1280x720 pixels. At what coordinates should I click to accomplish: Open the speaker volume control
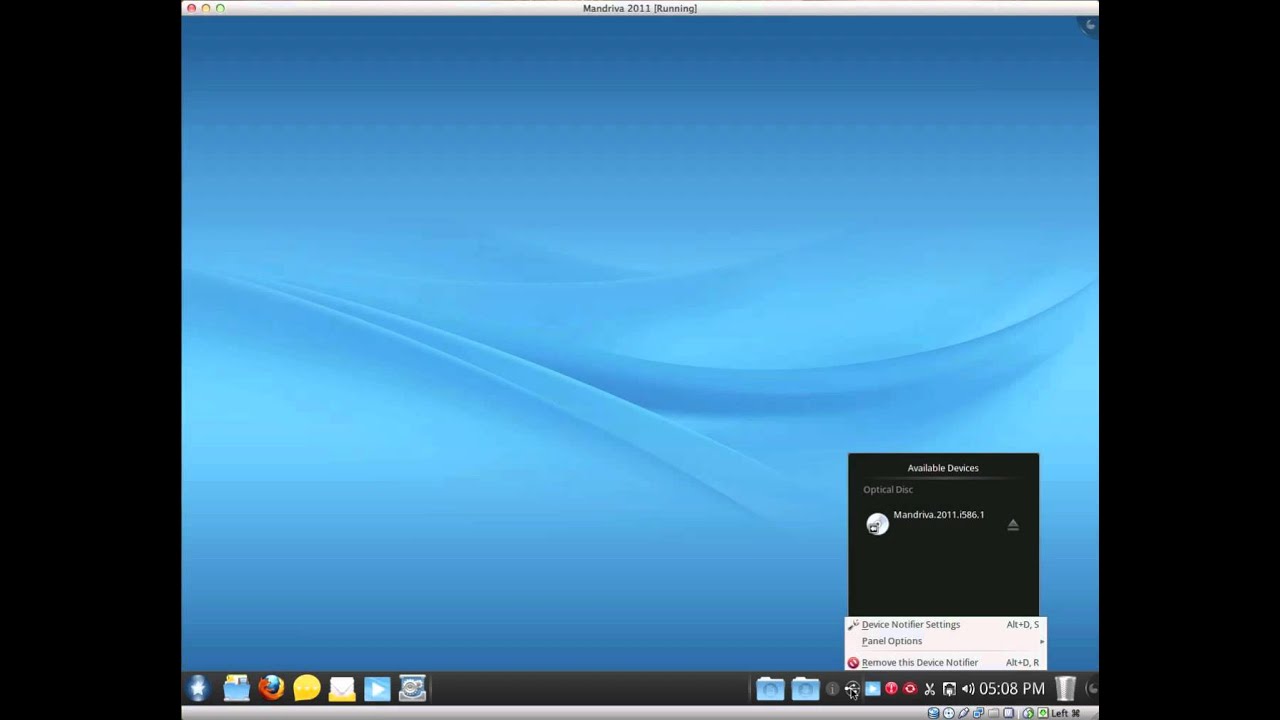967,689
